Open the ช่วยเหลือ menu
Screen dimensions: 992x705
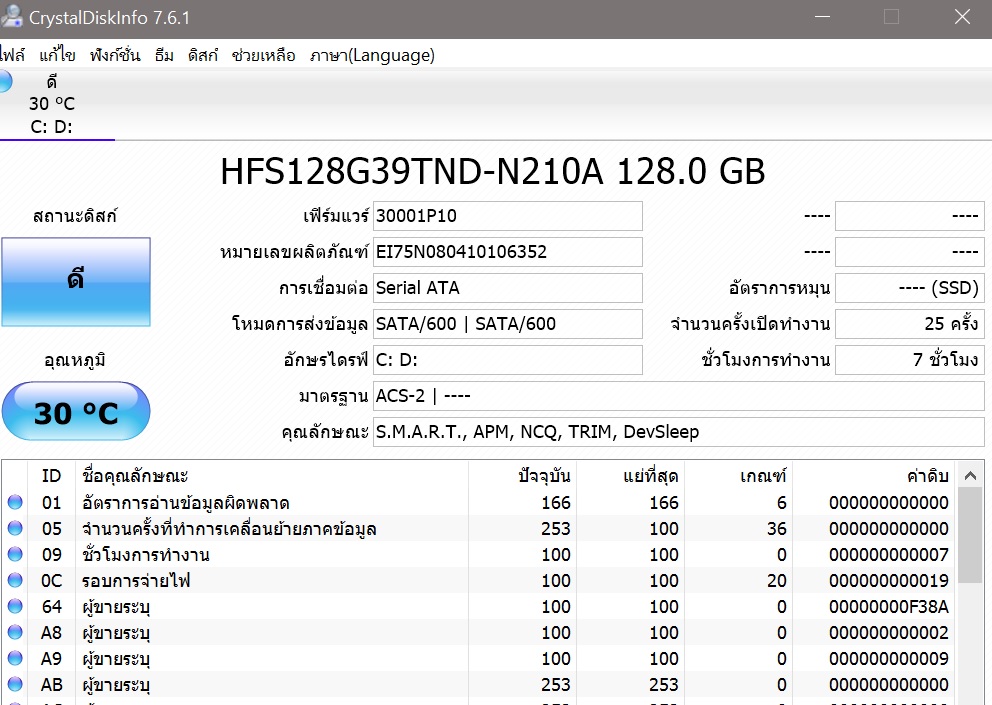(x=263, y=56)
